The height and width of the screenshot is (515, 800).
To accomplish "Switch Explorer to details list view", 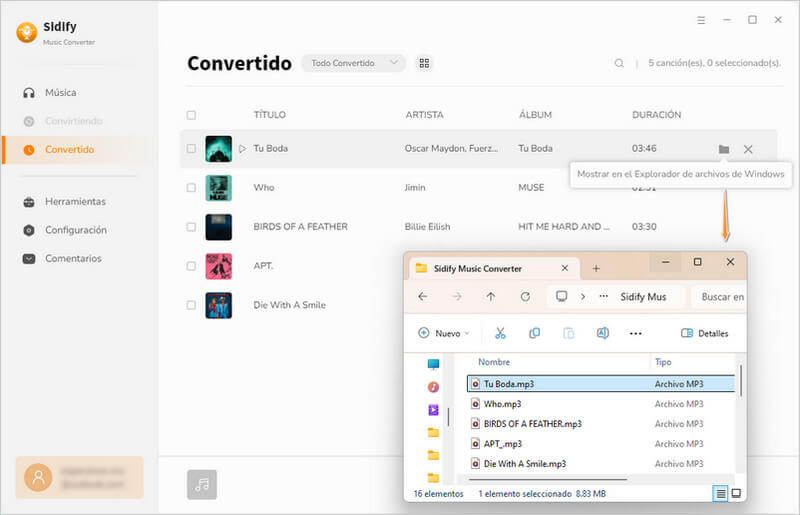I will click(720, 494).
